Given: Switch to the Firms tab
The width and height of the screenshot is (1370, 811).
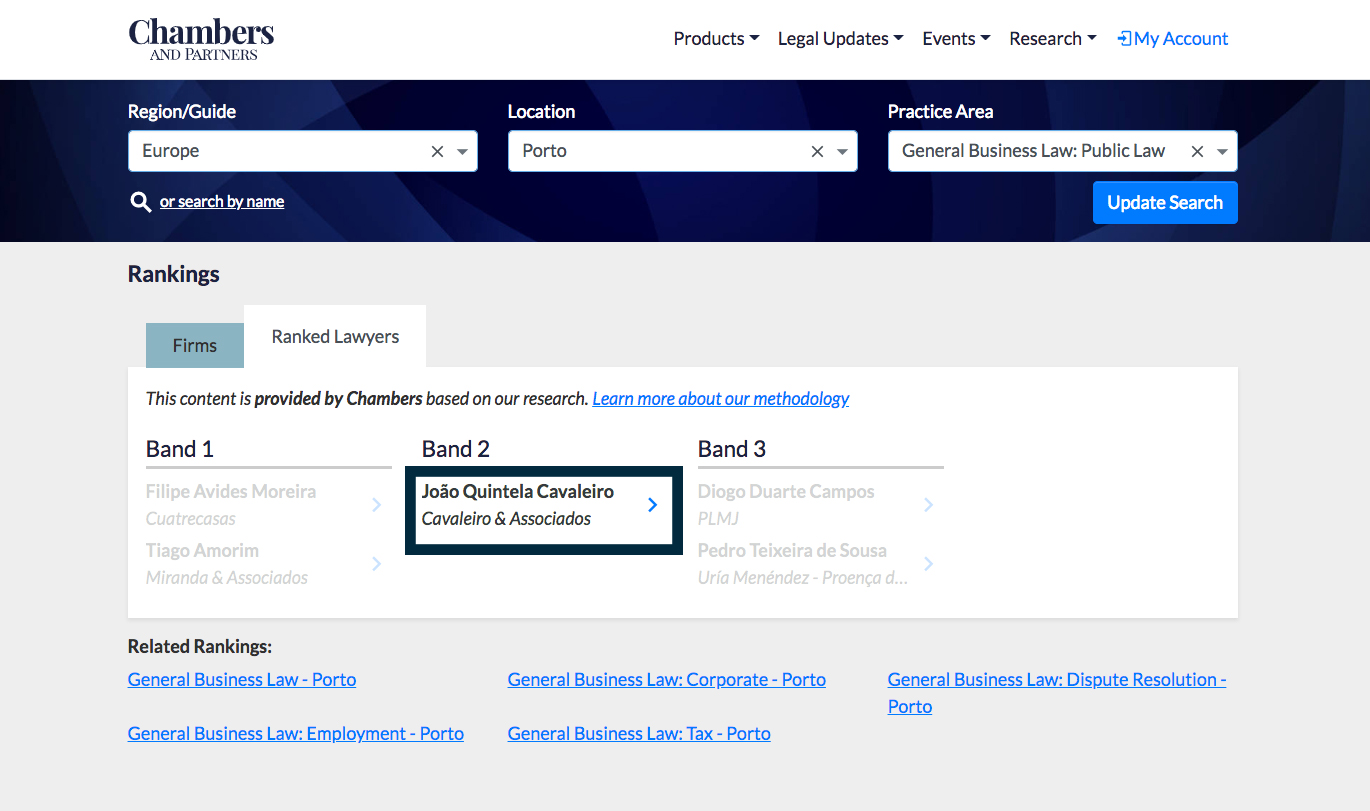Looking at the screenshot, I should coord(195,345).
